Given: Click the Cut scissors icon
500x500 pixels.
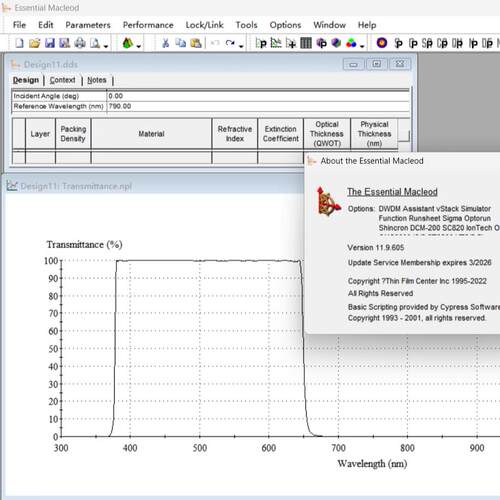Looking at the screenshot, I should 165,43.
